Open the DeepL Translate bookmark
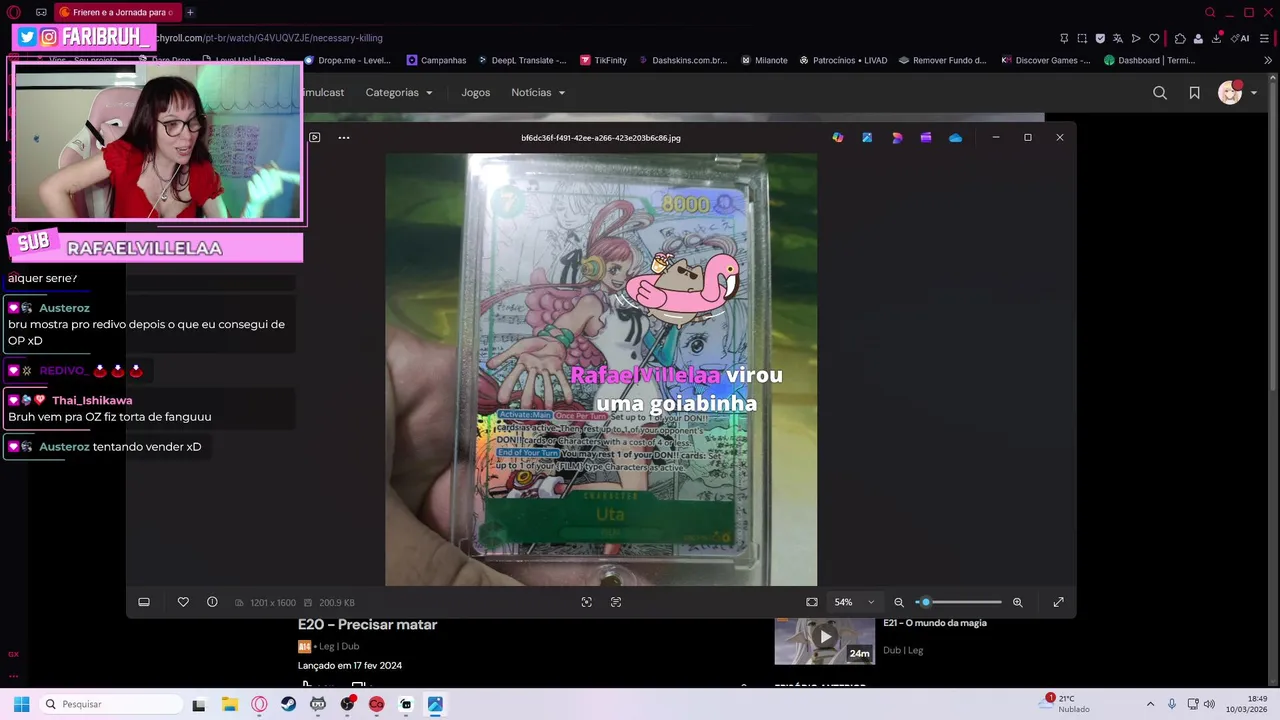The image size is (1280, 720). (523, 60)
